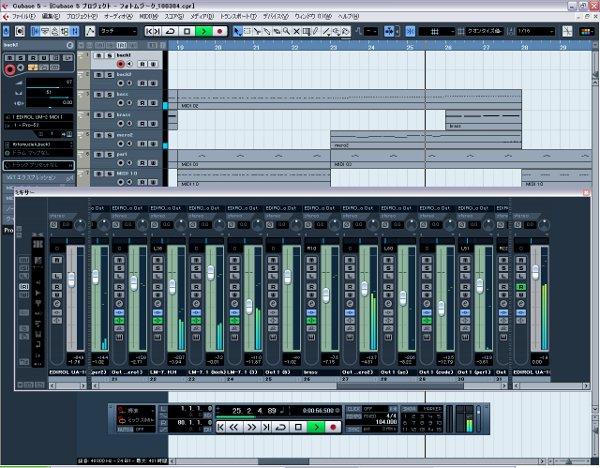Viewport: 600px width, 468px height.
Task: Click bar 22 on the ruler
Action: (x=295, y=47)
